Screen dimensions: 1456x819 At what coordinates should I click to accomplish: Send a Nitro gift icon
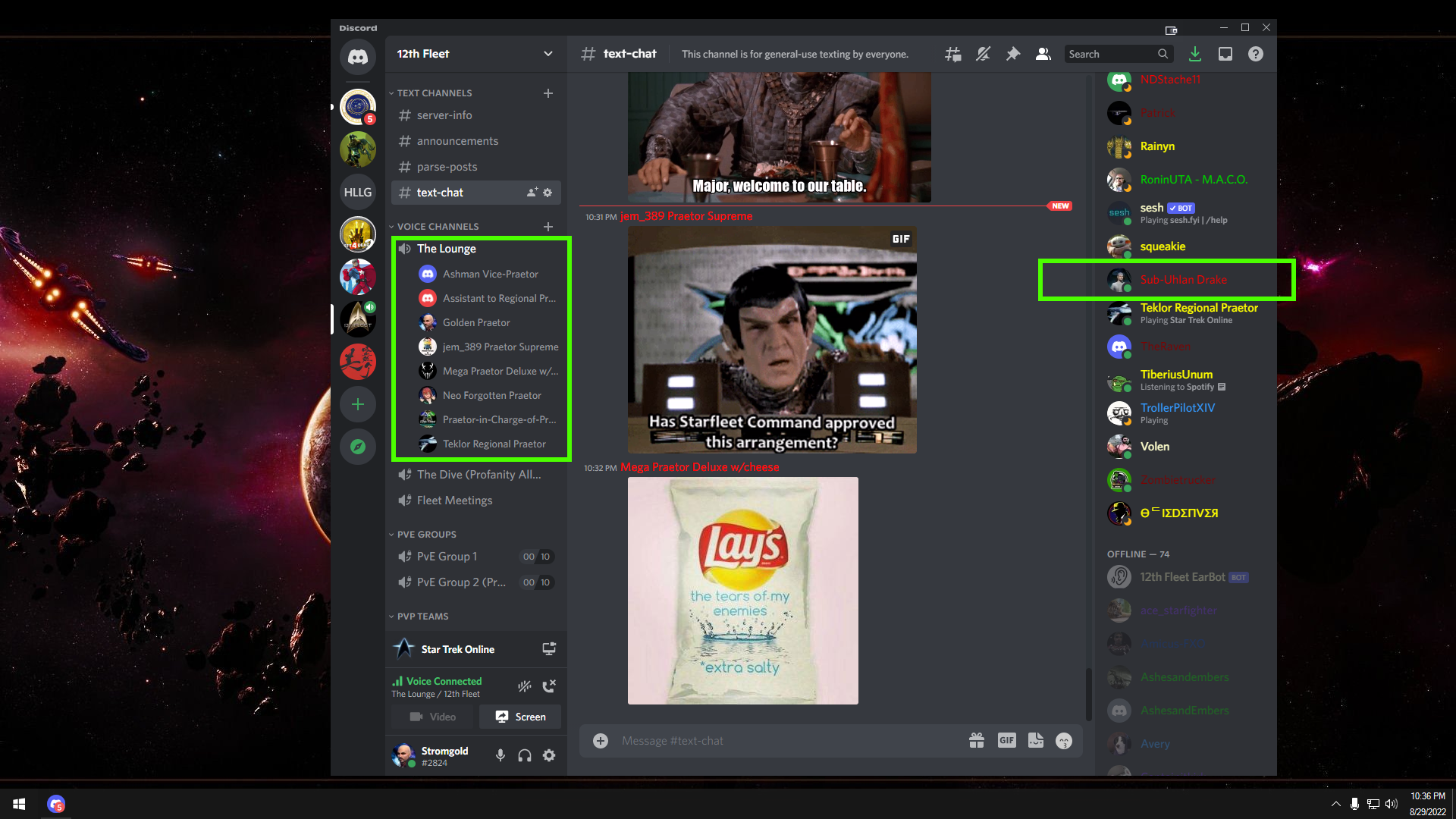pos(977,741)
